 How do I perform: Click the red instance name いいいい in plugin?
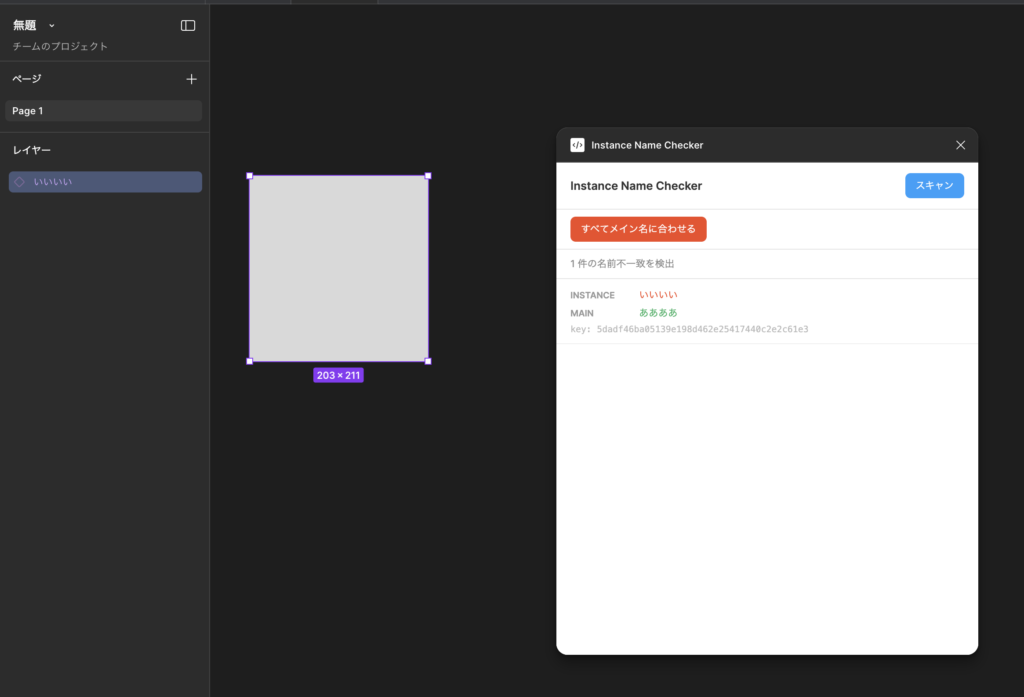point(658,295)
